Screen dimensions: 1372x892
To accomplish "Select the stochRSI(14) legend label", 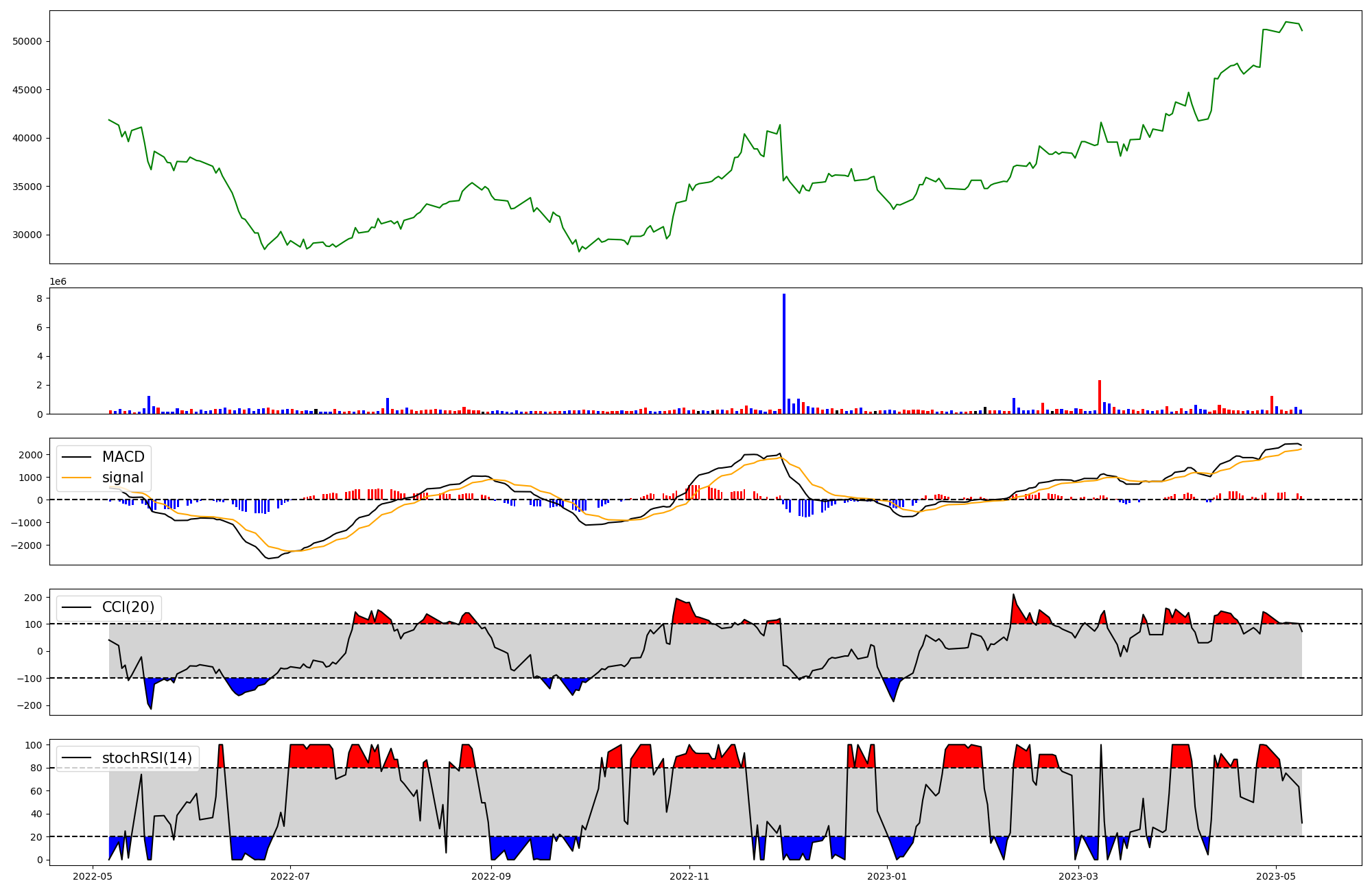I will (x=147, y=758).
